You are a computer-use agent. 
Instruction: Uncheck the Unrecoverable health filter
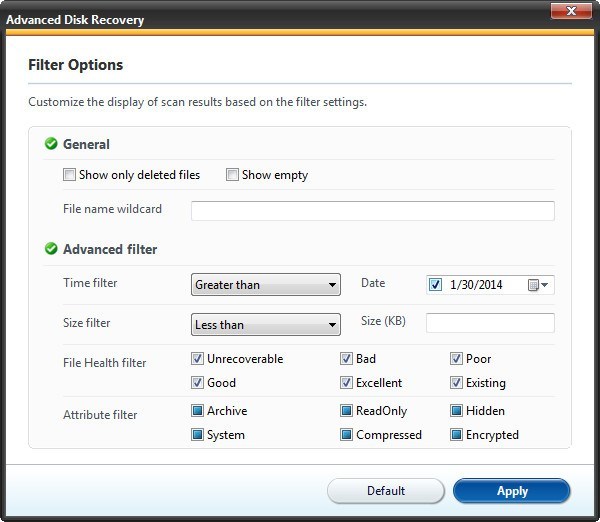pos(197,359)
